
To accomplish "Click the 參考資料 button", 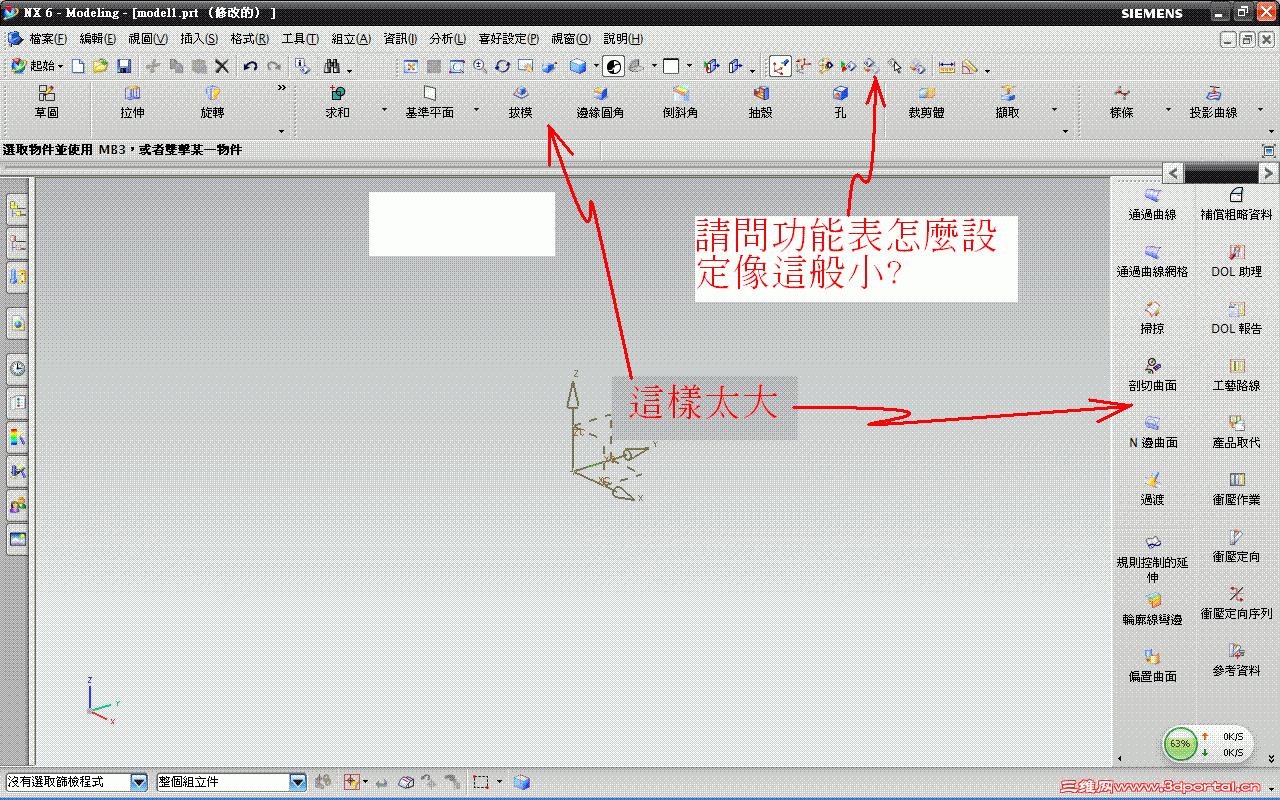I will tap(1236, 660).
